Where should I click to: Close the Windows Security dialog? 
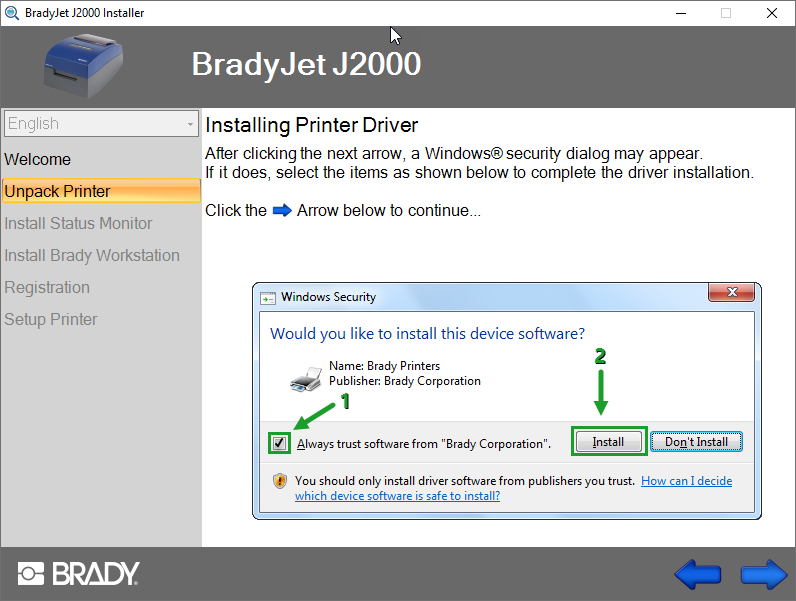click(x=732, y=292)
